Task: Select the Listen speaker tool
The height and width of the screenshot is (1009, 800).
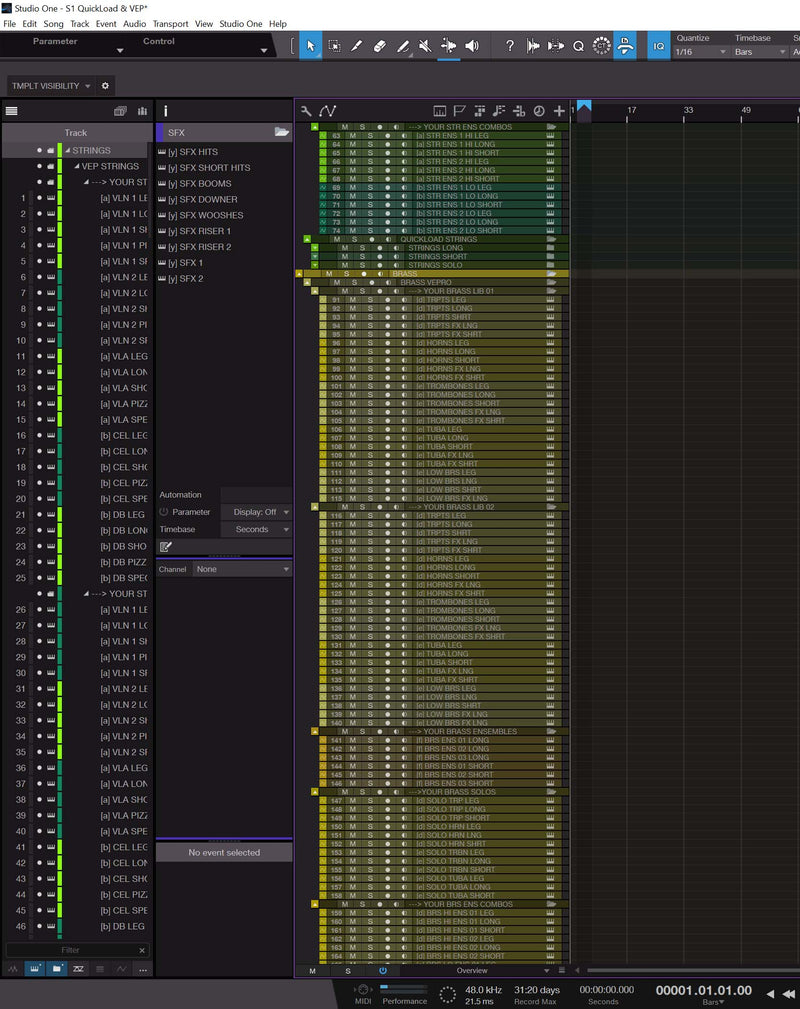Action: click(471, 46)
